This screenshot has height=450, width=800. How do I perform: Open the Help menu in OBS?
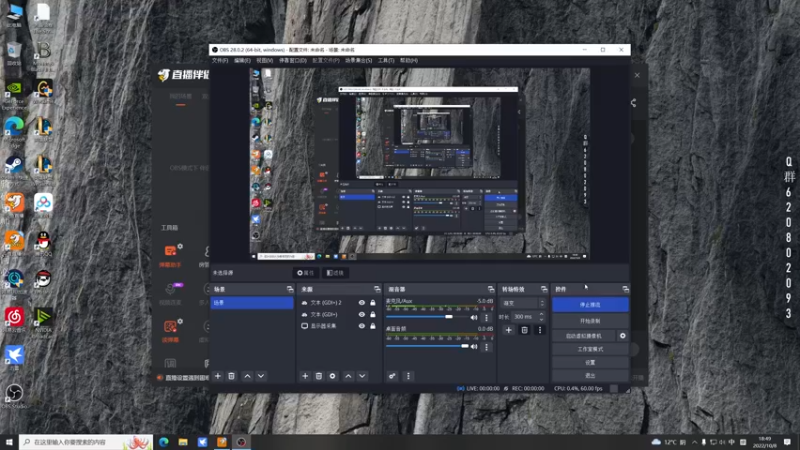(x=409, y=60)
